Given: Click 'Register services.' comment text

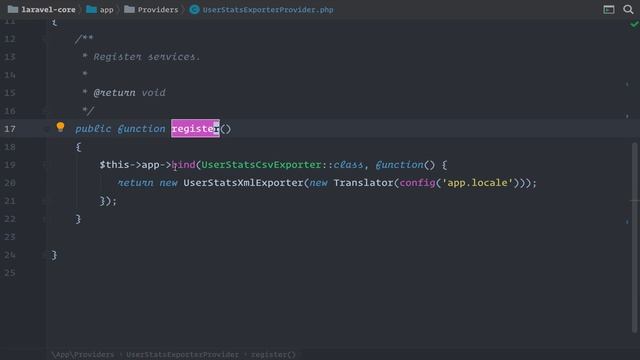Looking at the screenshot, I should pos(147,57).
